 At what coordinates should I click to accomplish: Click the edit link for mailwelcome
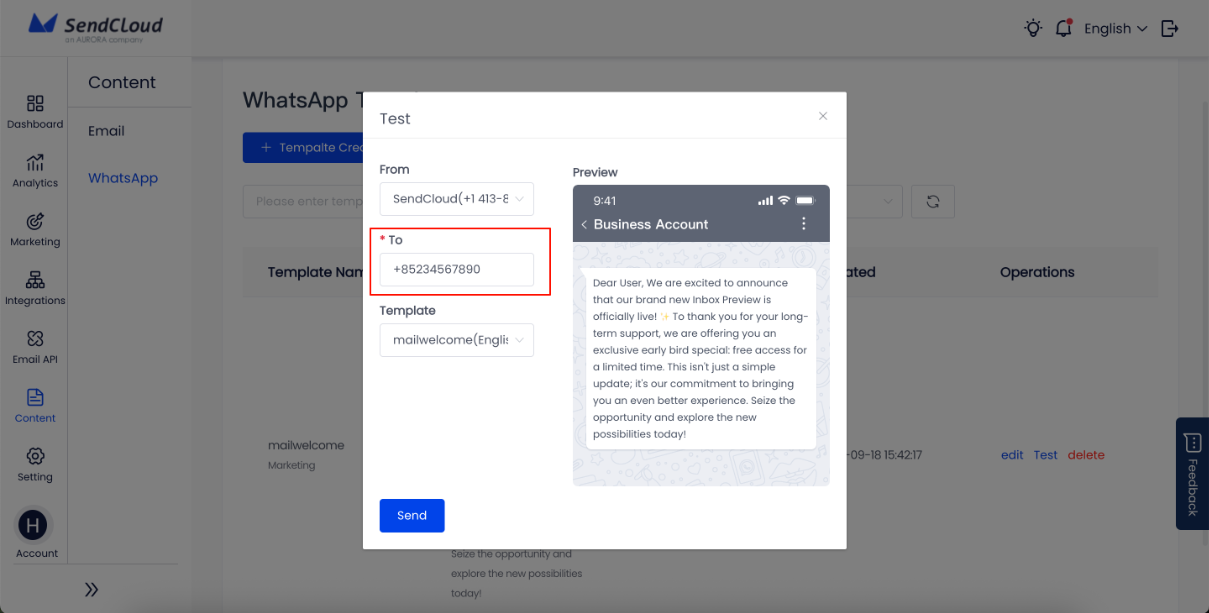pos(1012,454)
